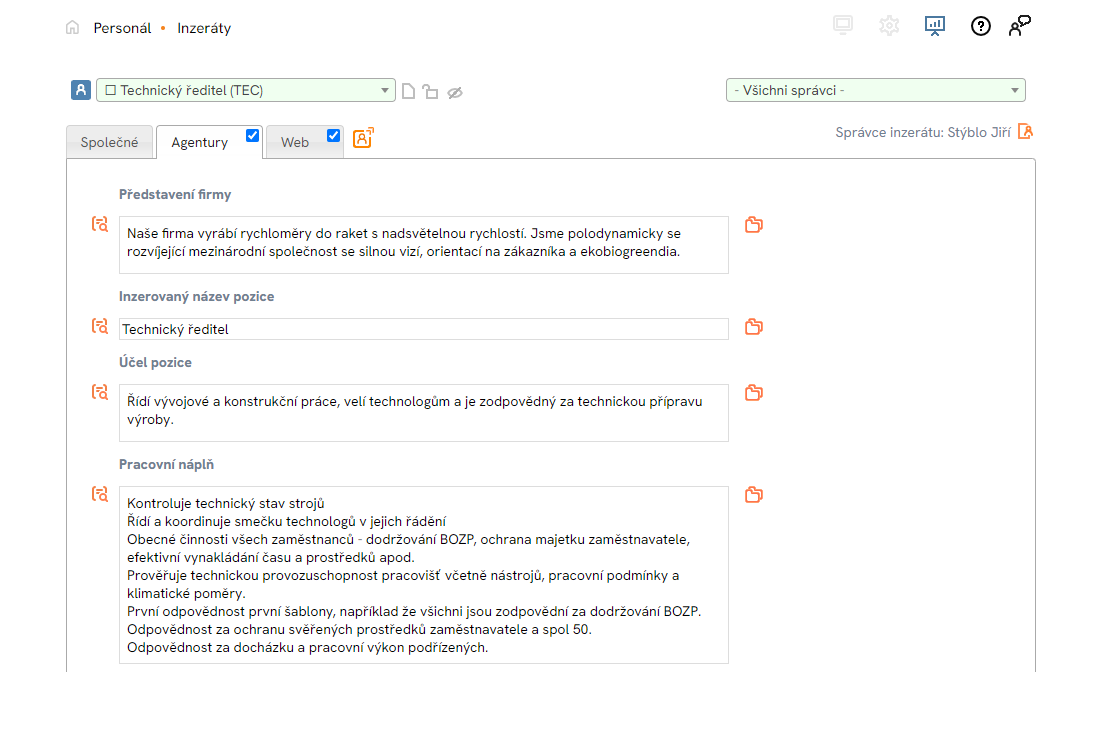Click the home icon in breadcrumb

click(72, 28)
